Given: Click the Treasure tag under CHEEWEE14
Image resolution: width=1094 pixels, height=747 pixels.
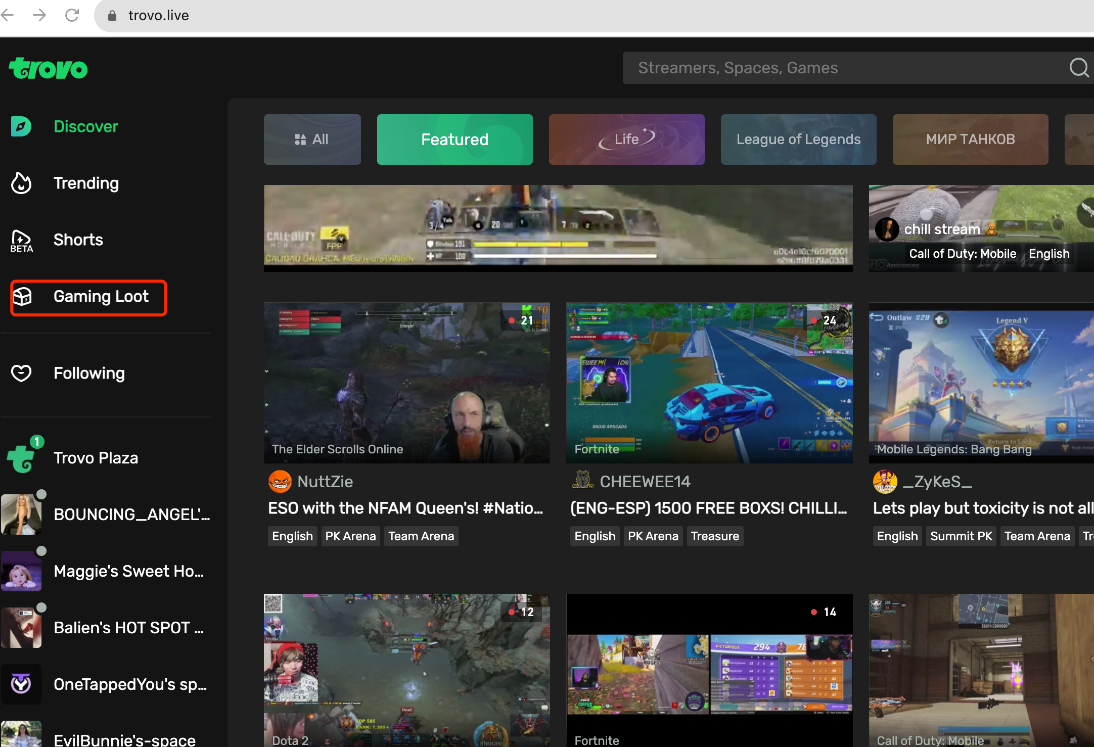Looking at the screenshot, I should click(715, 536).
